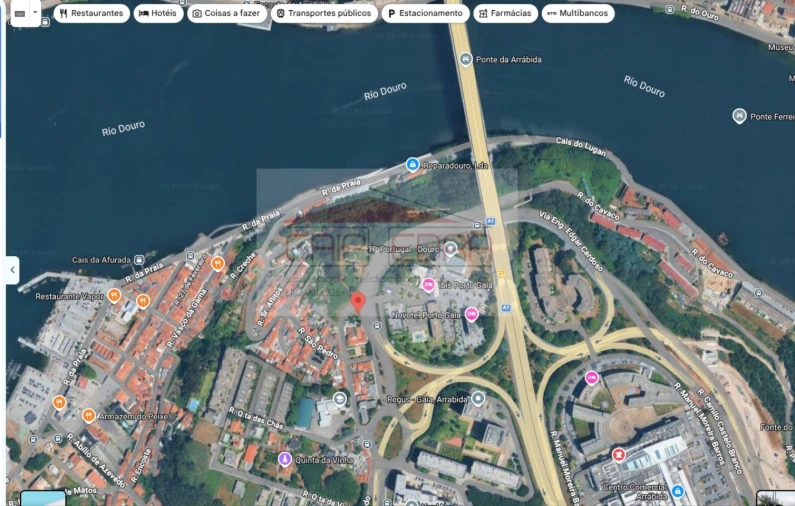Open the map layers thumbnail
The image size is (795, 506).
(x=43, y=498)
